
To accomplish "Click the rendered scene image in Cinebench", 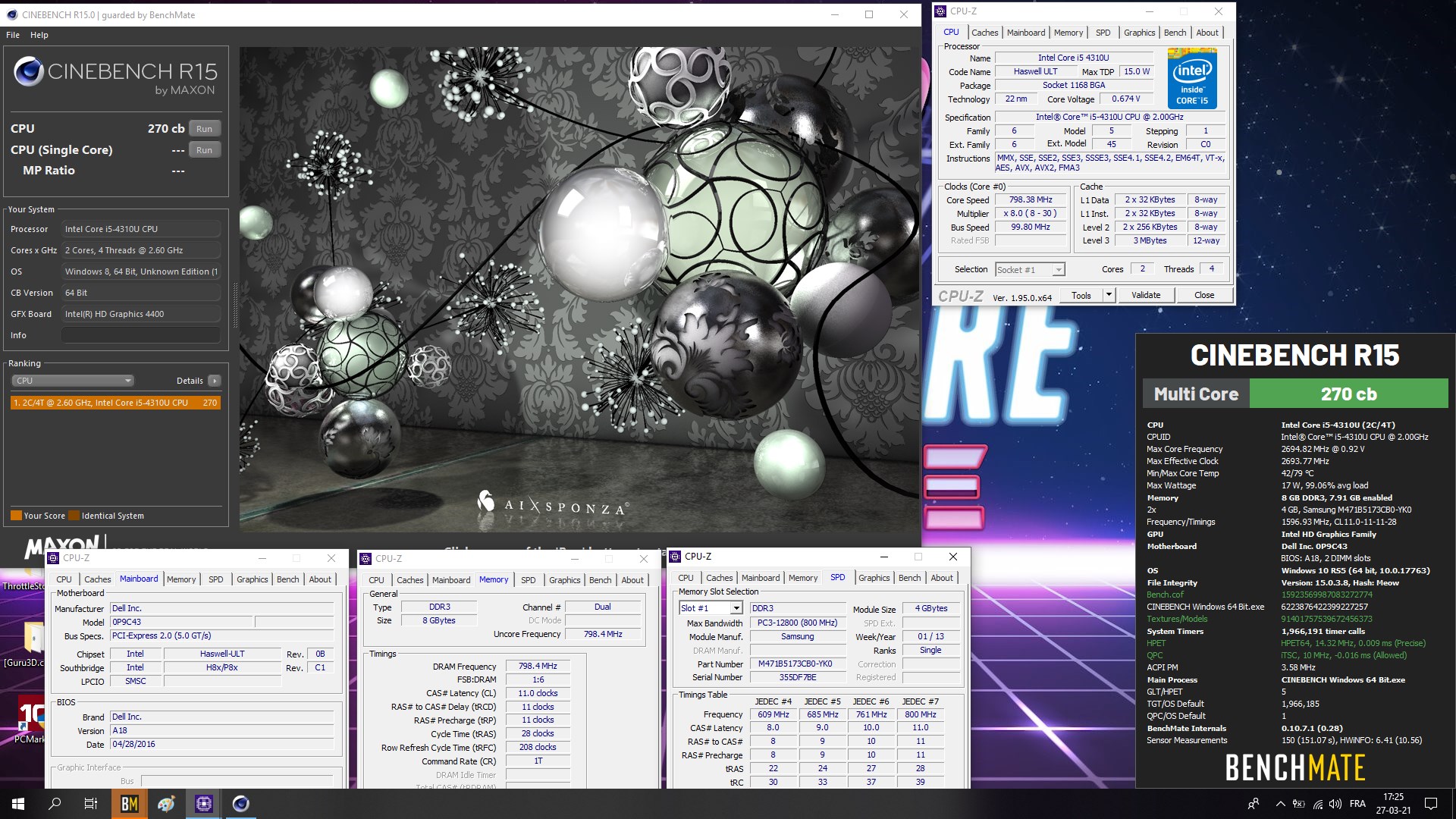I will click(579, 289).
